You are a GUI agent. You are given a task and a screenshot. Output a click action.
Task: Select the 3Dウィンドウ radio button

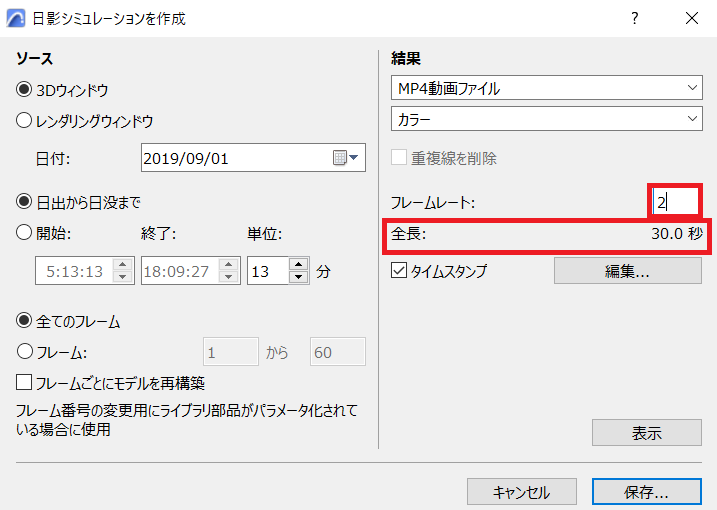[x=24, y=90]
